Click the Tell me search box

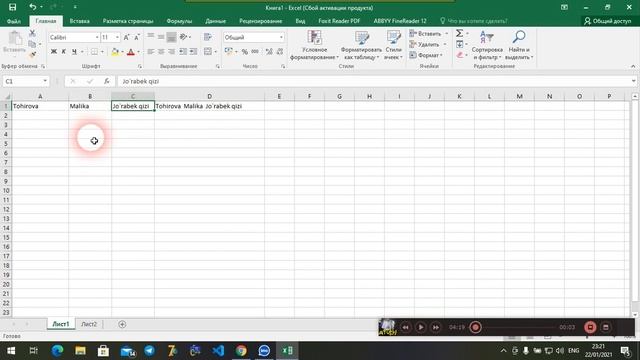coord(473,21)
